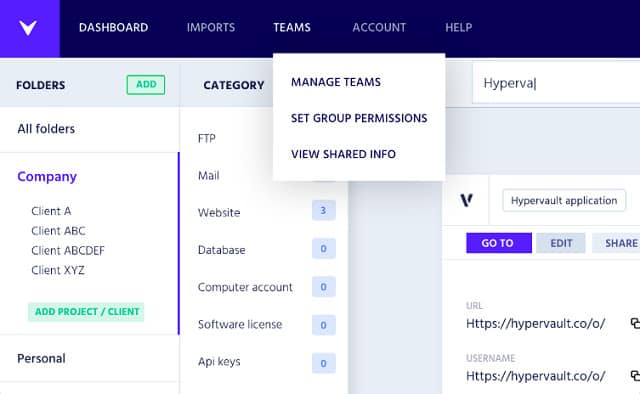
Task: Click the Category column header
Action: pyautogui.click(x=234, y=85)
